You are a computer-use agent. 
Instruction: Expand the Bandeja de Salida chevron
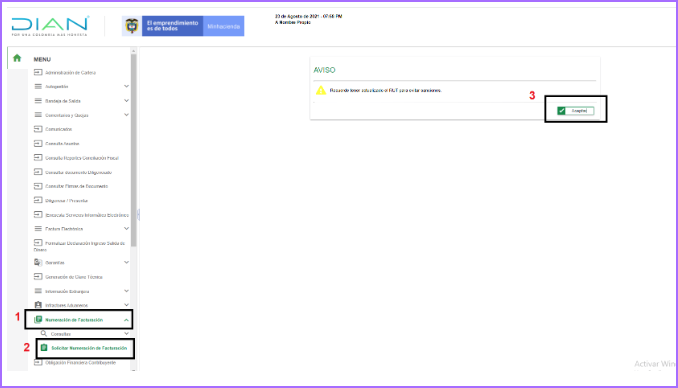pyautogui.click(x=126, y=100)
